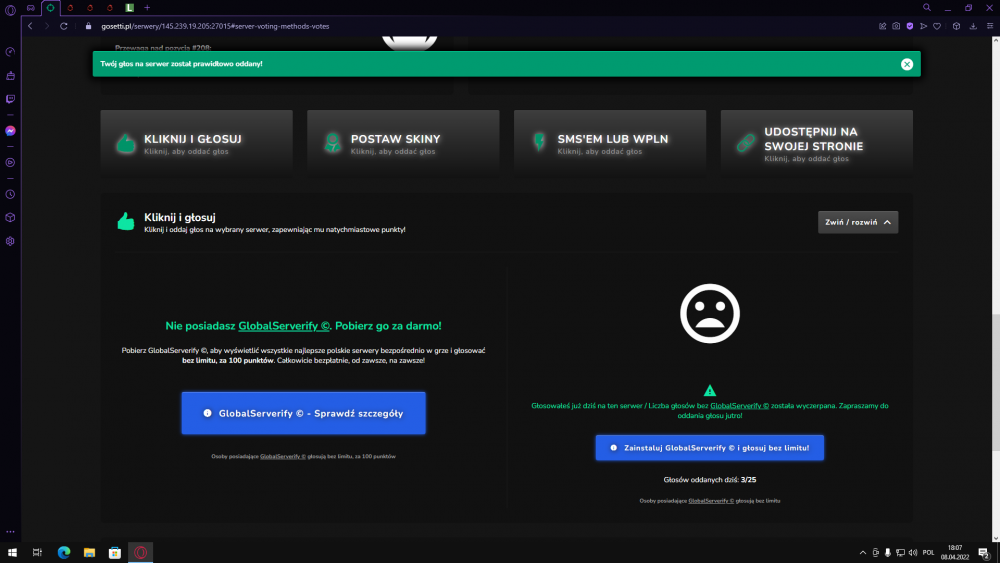The height and width of the screenshot is (563, 1000).
Task: Open the extensions cube icon in address bar
Action: pos(956,26)
